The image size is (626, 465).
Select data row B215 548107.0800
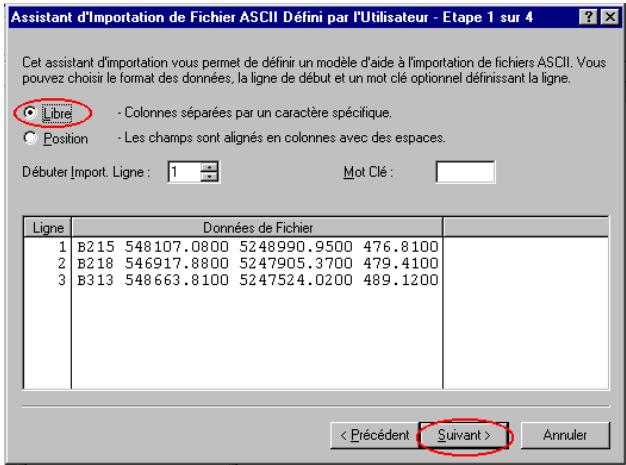pos(258,247)
